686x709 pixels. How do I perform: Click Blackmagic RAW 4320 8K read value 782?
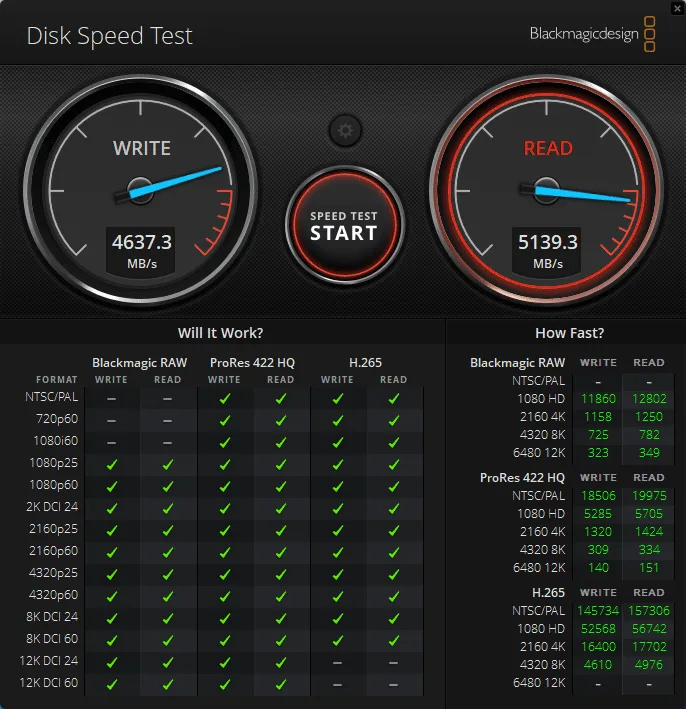click(649, 435)
